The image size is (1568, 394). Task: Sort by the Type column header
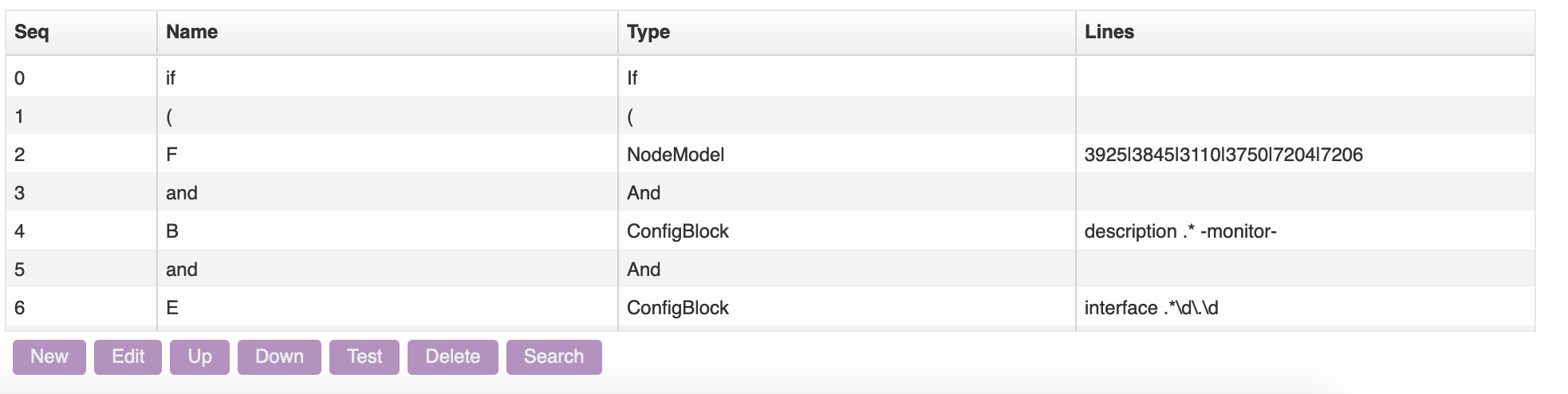click(648, 32)
